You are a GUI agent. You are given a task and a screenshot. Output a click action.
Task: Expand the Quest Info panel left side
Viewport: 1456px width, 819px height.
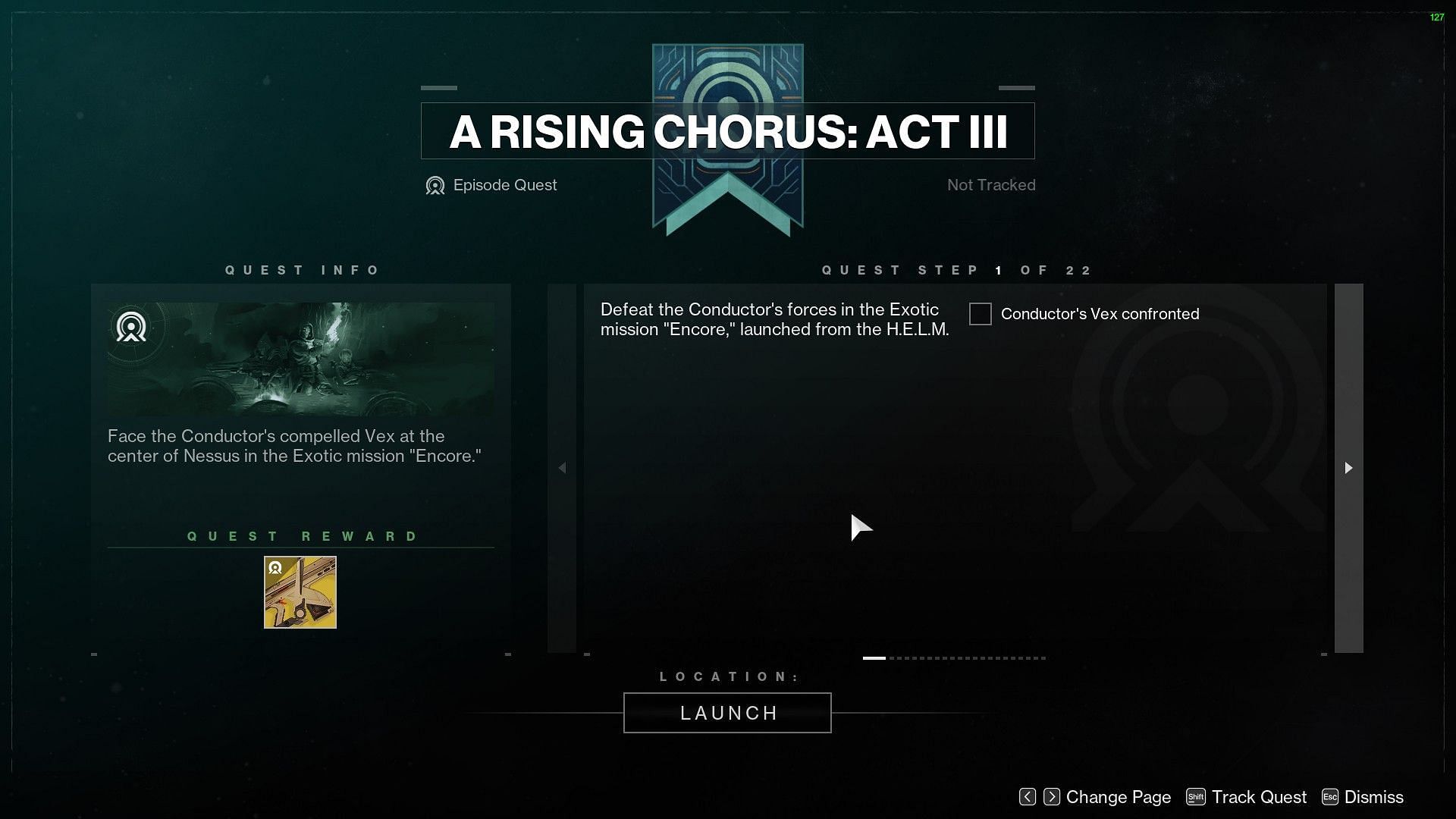[562, 468]
